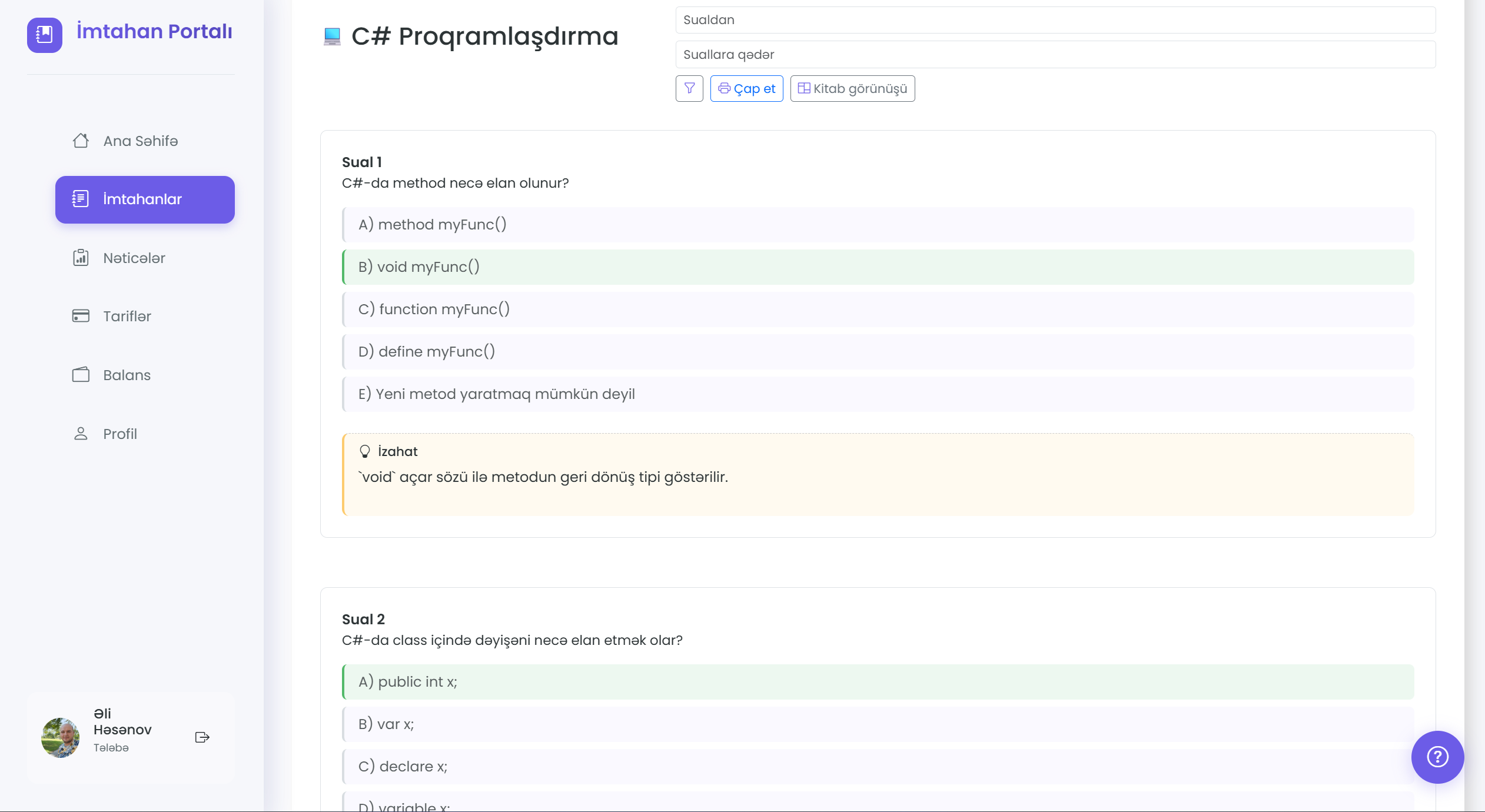Image resolution: width=1485 pixels, height=812 pixels.
Task: Select answer A) method myFunc()
Action: [878, 225]
